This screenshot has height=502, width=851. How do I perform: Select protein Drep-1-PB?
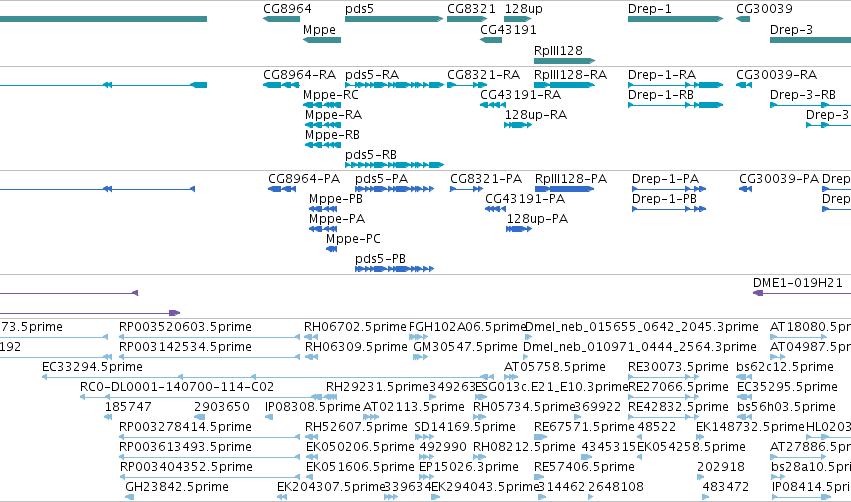[669, 209]
